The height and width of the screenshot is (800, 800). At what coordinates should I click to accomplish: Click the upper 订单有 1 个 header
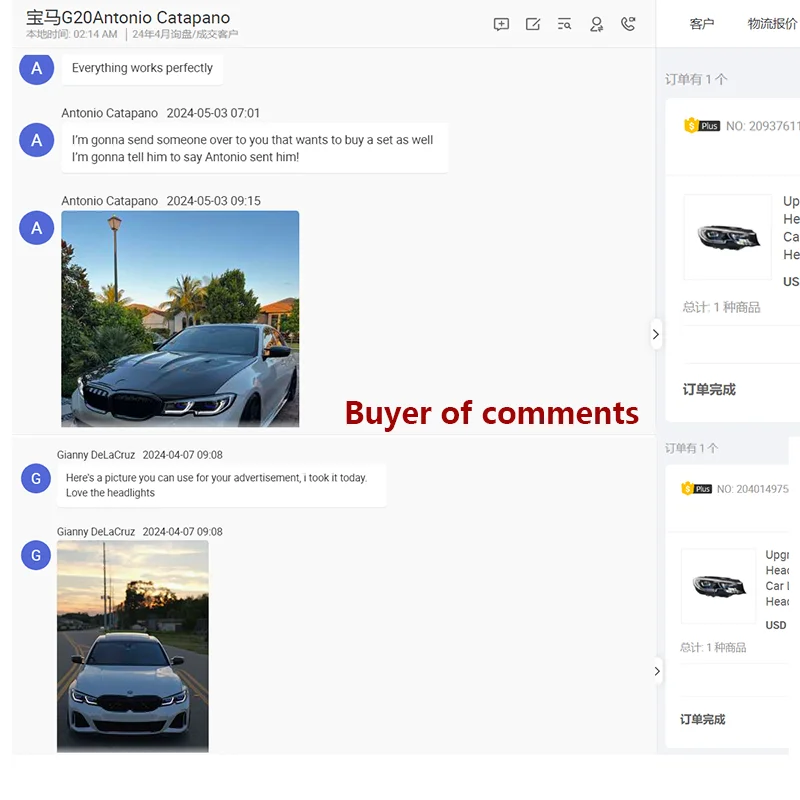[696, 79]
